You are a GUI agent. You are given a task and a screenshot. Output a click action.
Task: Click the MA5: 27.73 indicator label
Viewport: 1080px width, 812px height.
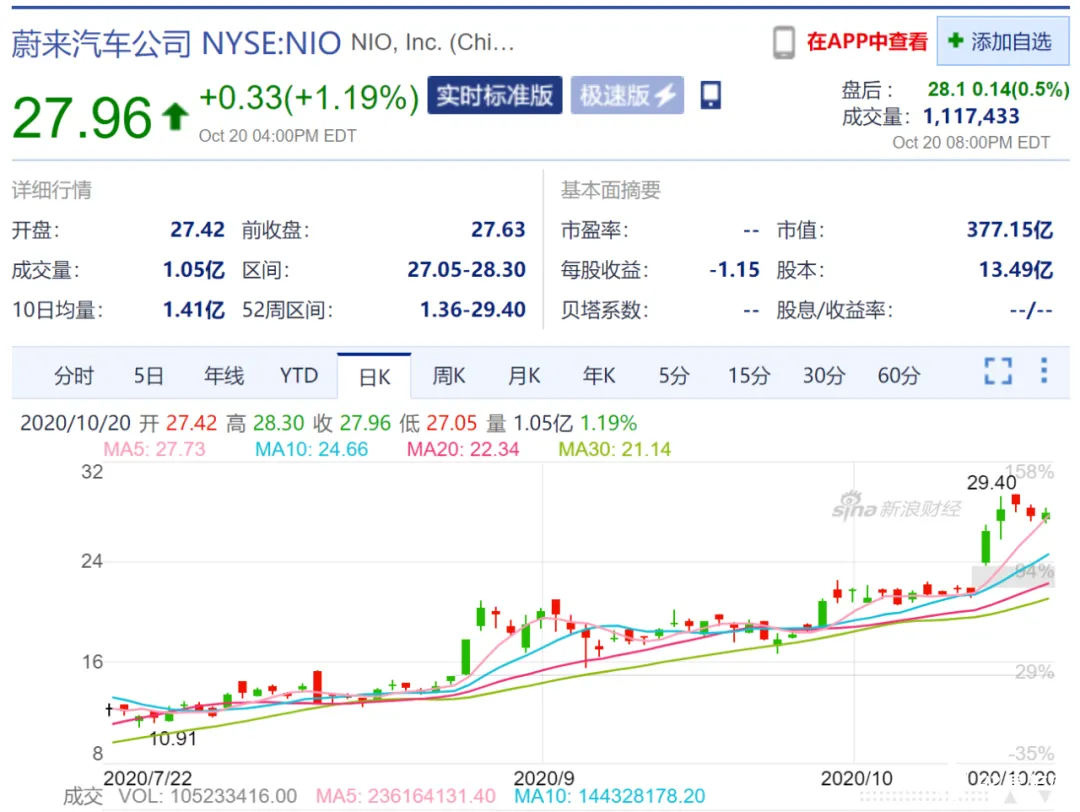154,449
